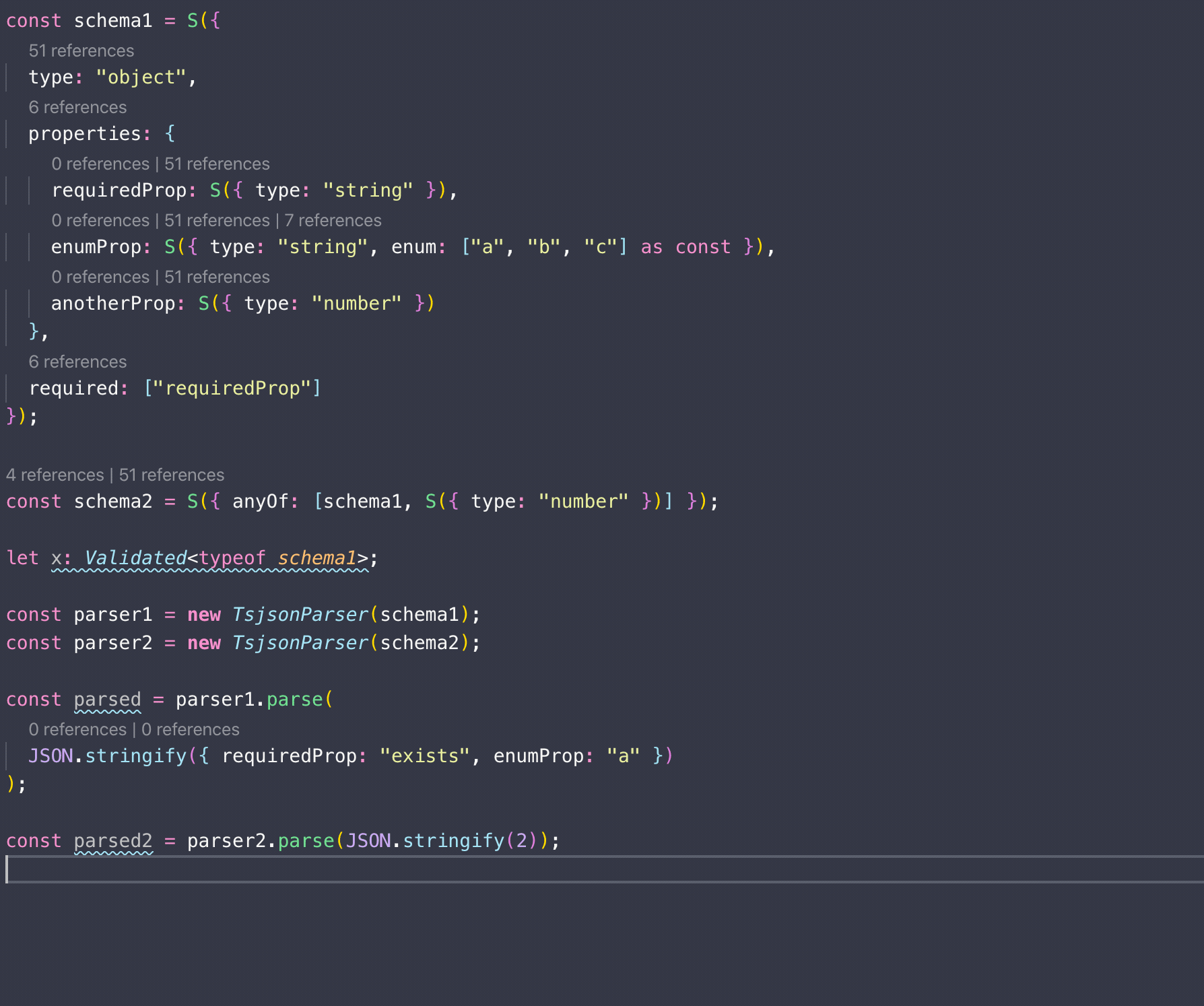
Task: Click the anyOf keyword in schema2
Action: tap(263, 501)
